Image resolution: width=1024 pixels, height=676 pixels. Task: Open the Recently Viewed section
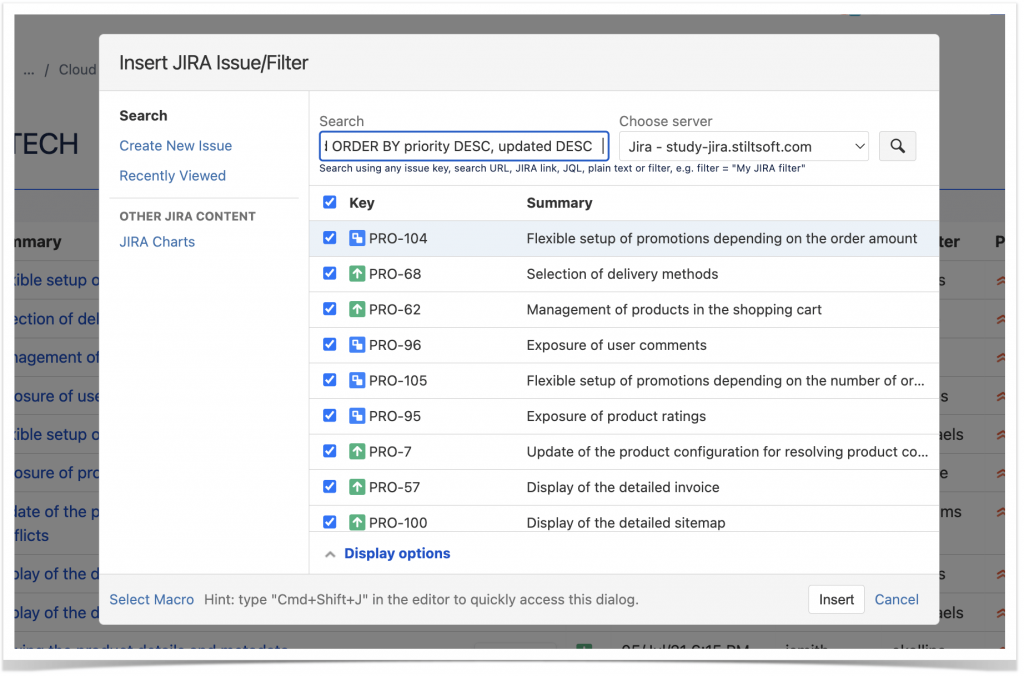point(172,175)
